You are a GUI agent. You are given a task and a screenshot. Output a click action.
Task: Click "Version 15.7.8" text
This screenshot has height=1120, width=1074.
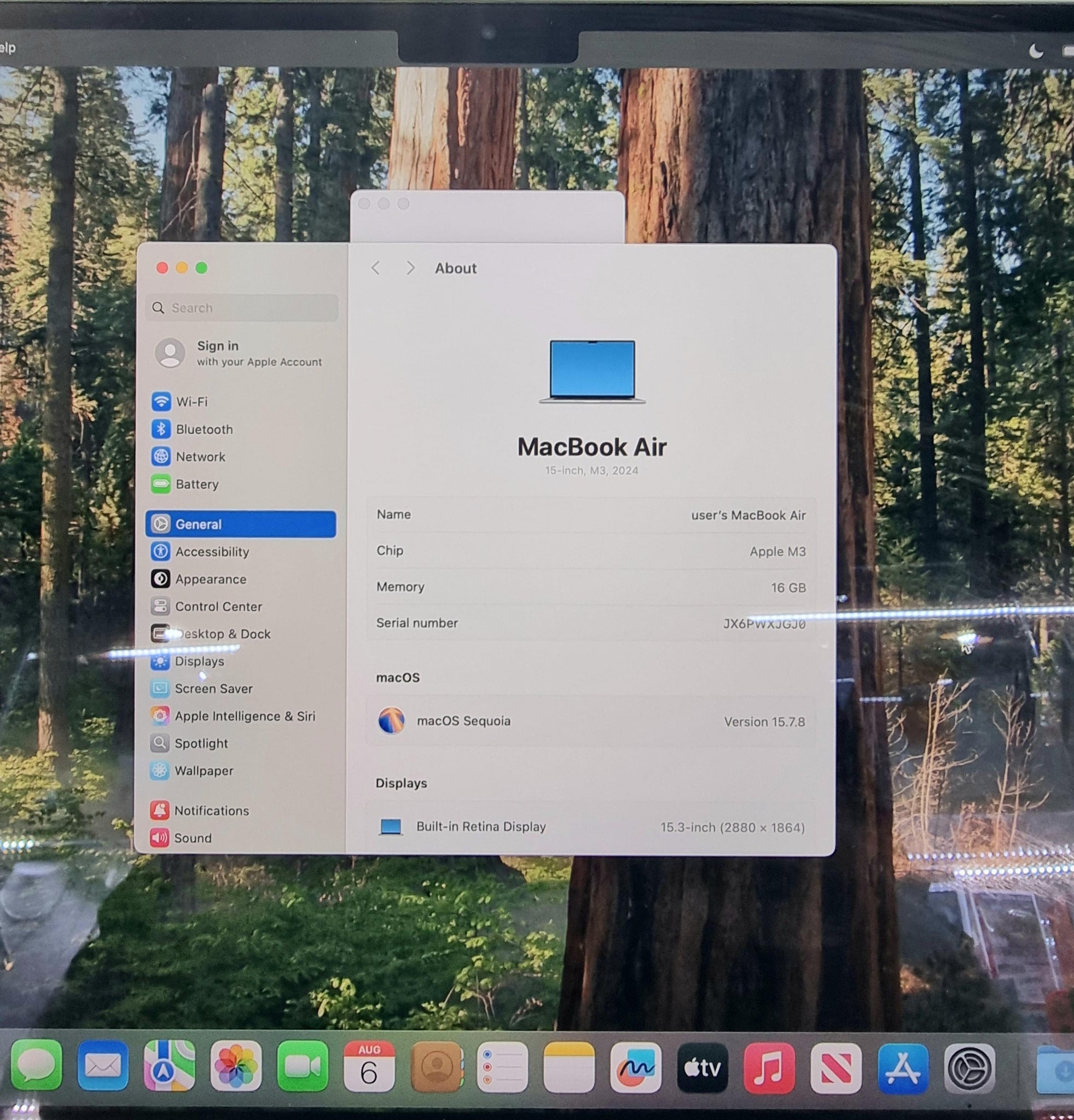pyautogui.click(x=764, y=722)
